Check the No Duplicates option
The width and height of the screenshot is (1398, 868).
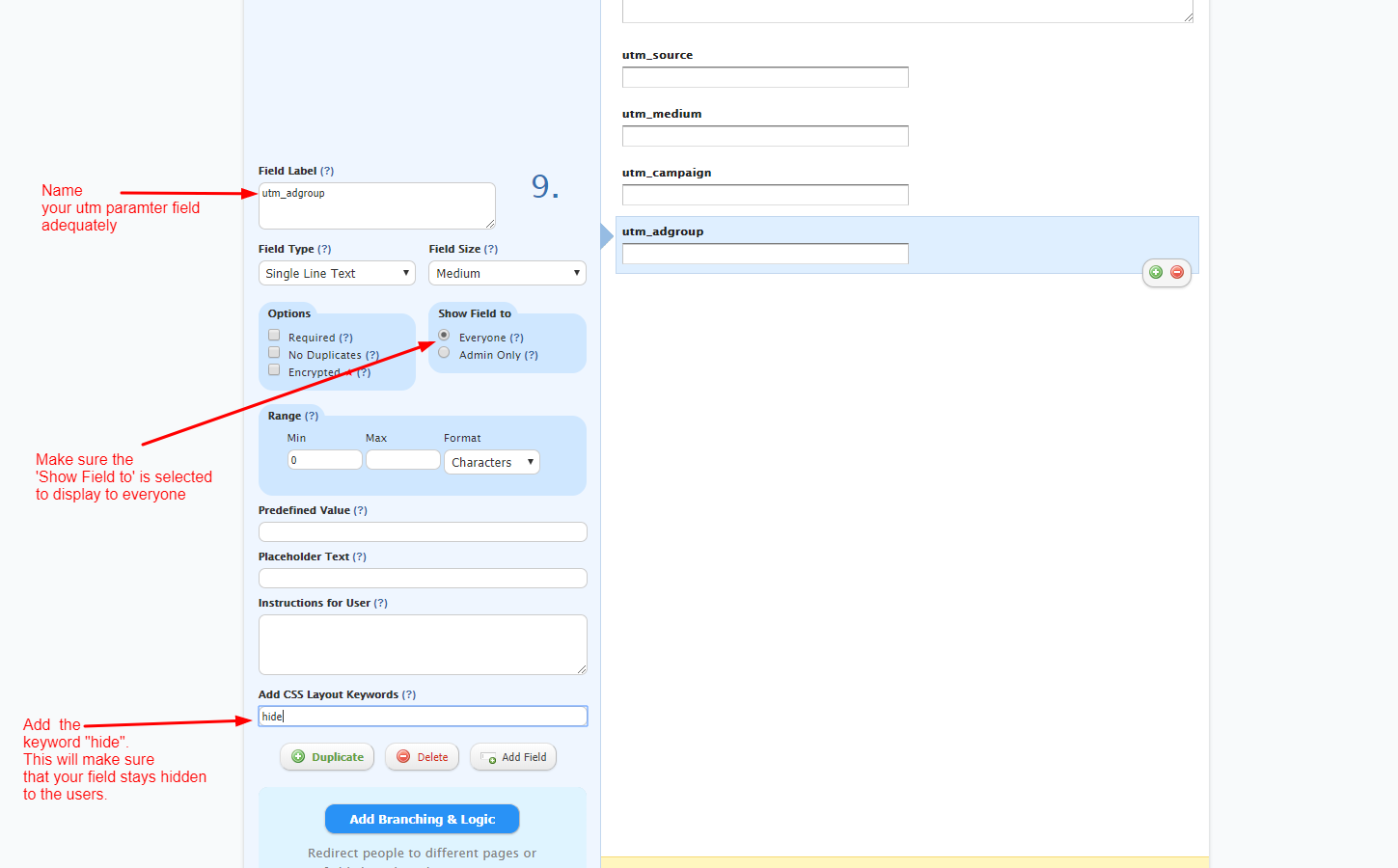(274, 352)
